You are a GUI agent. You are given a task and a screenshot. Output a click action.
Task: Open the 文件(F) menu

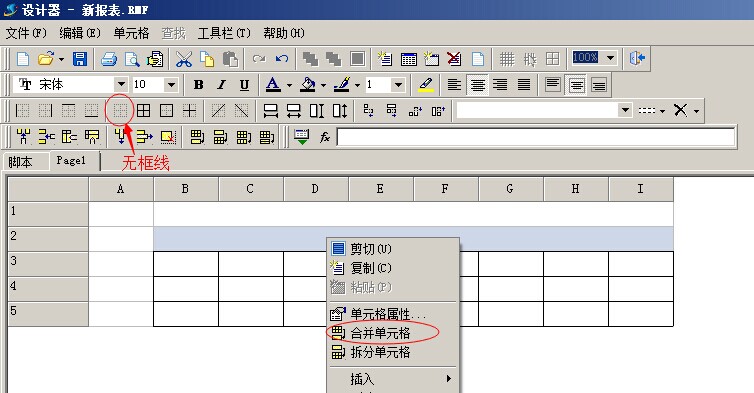coord(26,33)
